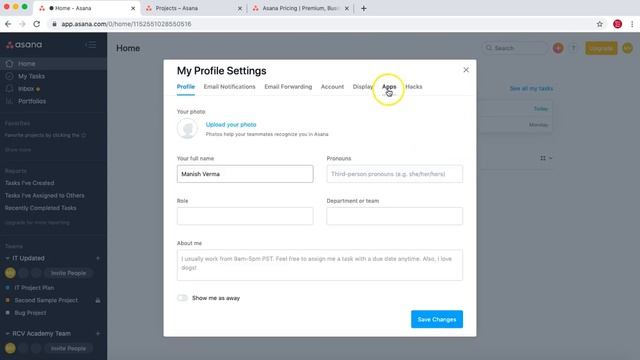Open Second Sample Project
The height and width of the screenshot is (360, 640).
click(x=46, y=300)
